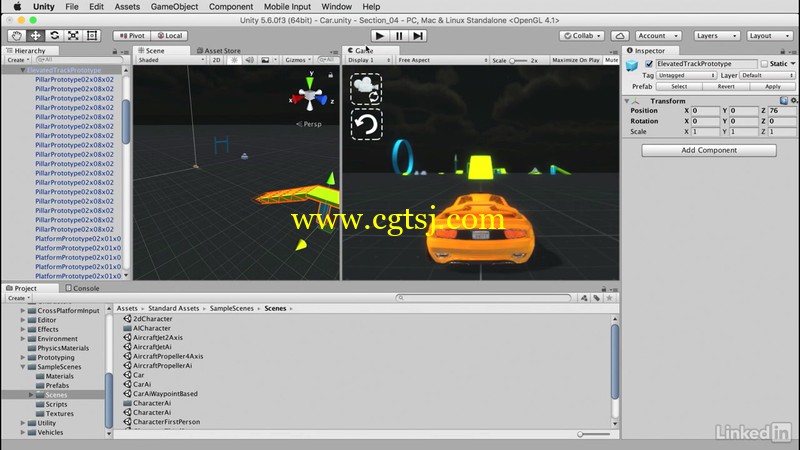Viewport: 800px width, 450px height.
Task: Open the Layout dropdown
Action: click(769, 36)
